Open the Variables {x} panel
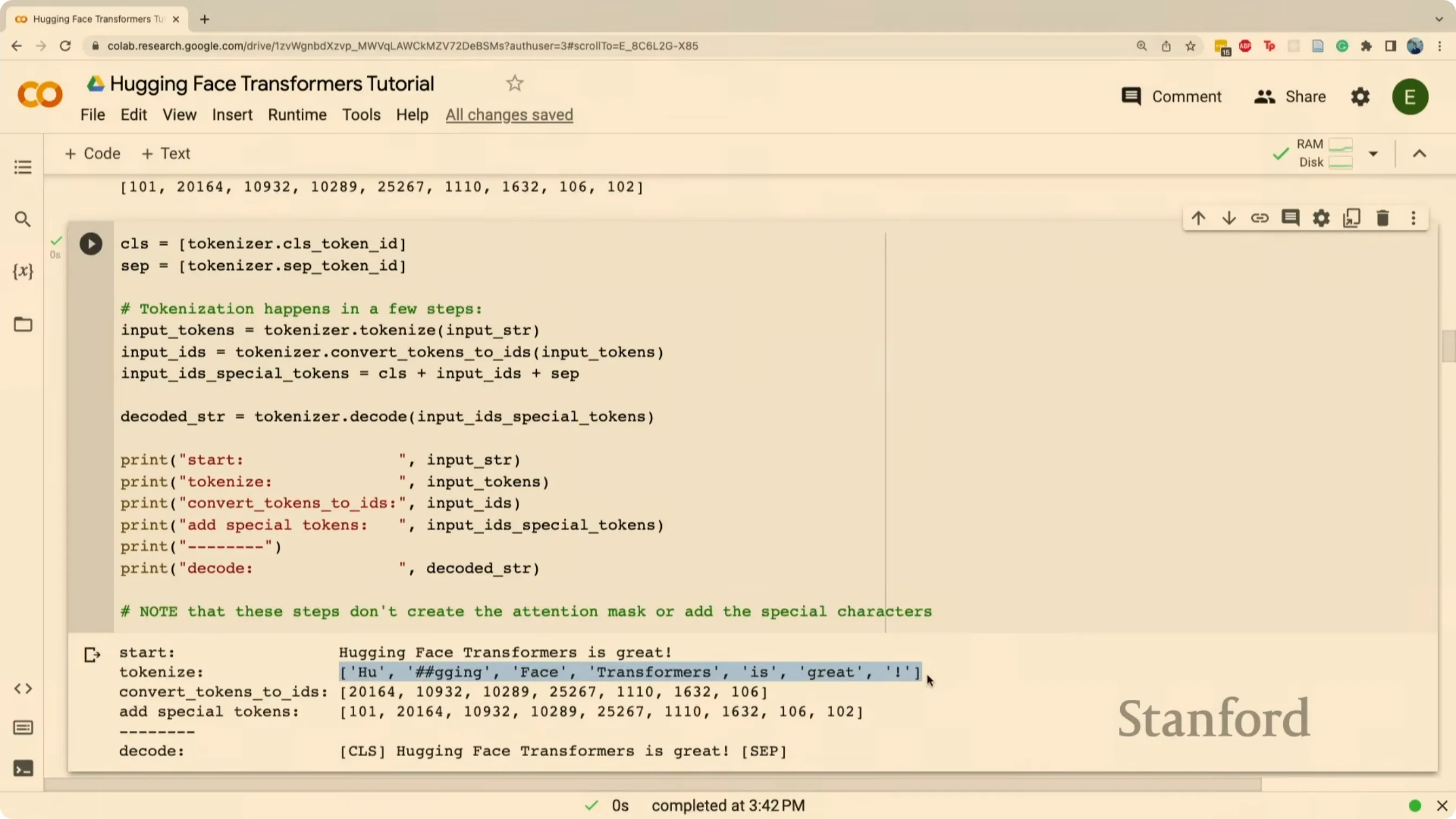The width and height of the screenshot is (1456, 819). (x=23, y=271)
